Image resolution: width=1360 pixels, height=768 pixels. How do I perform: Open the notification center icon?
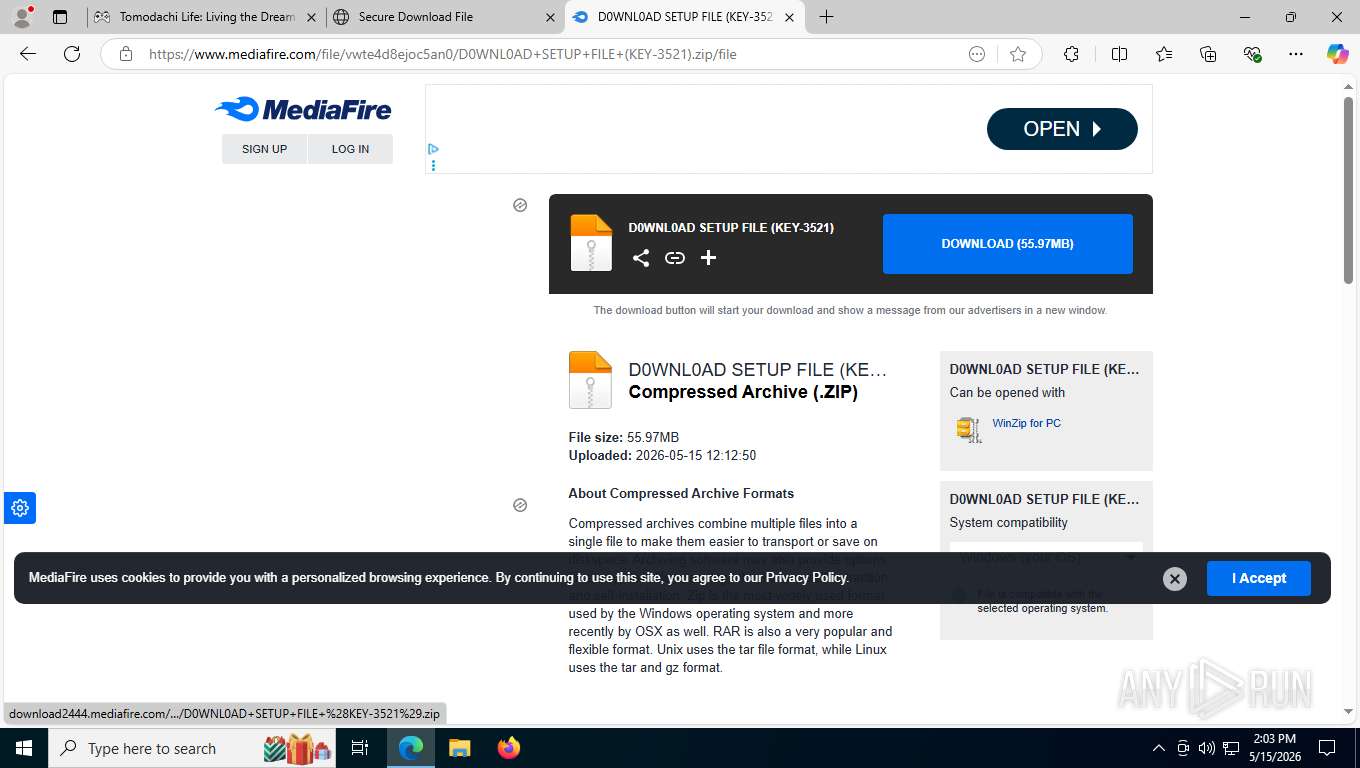click(x=1327, y=748)
